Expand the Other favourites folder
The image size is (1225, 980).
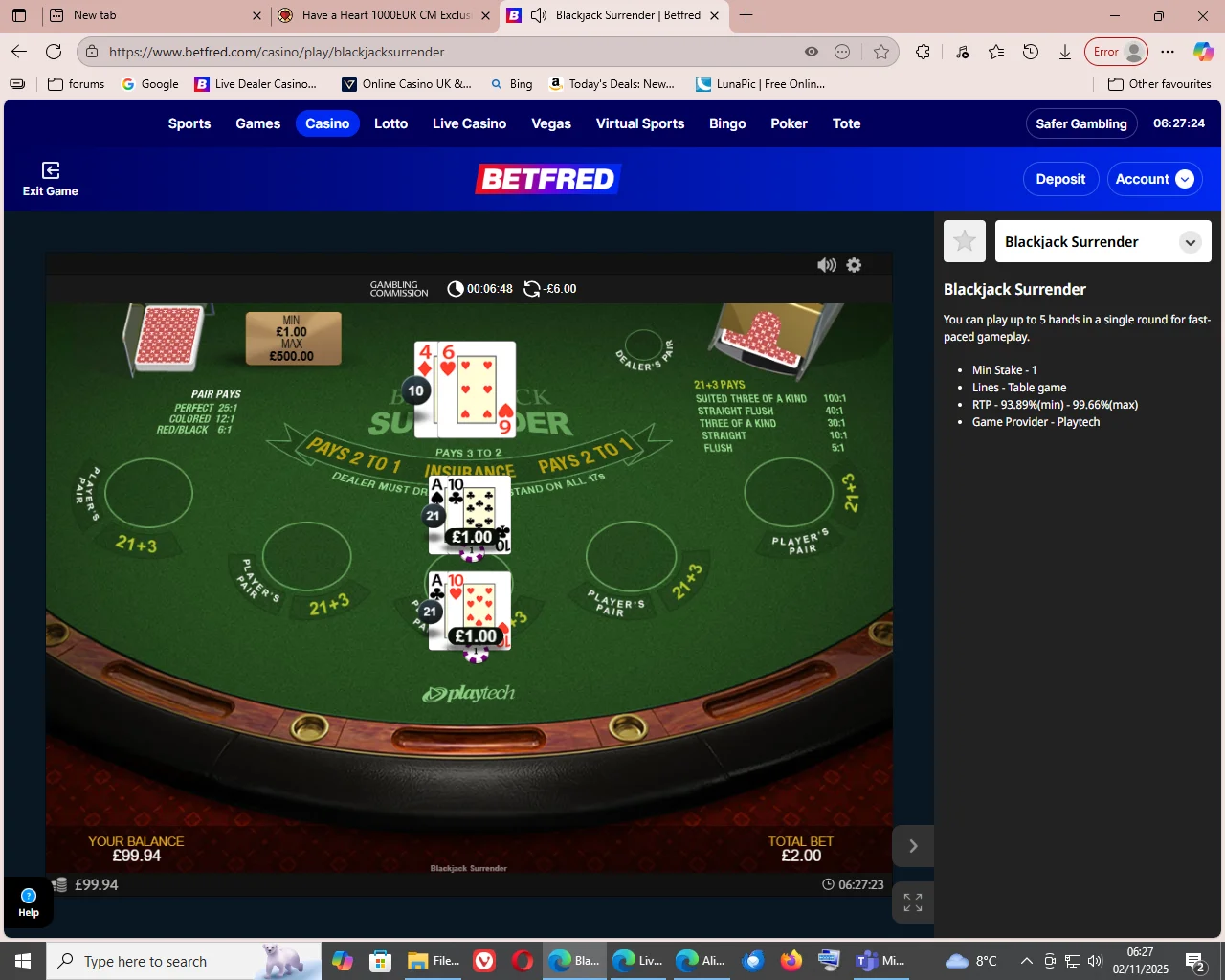(1159, 84)
